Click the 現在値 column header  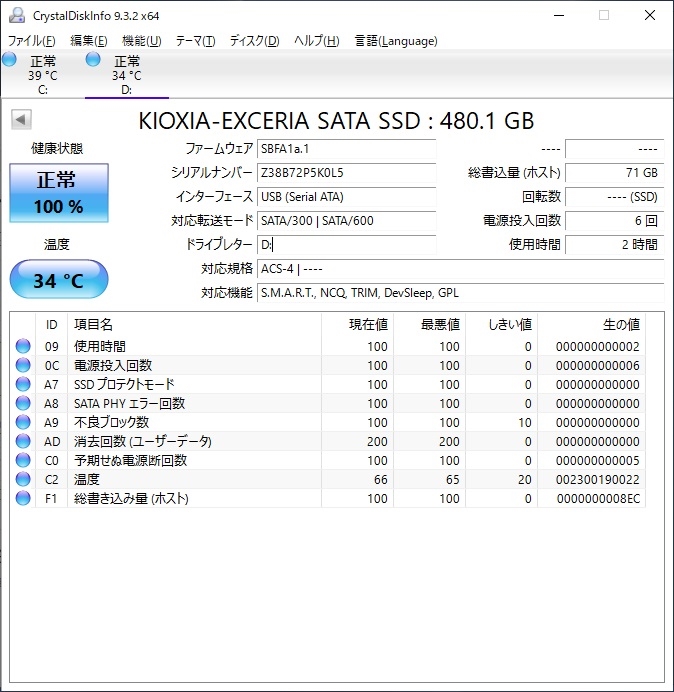(x=358, y=325)
